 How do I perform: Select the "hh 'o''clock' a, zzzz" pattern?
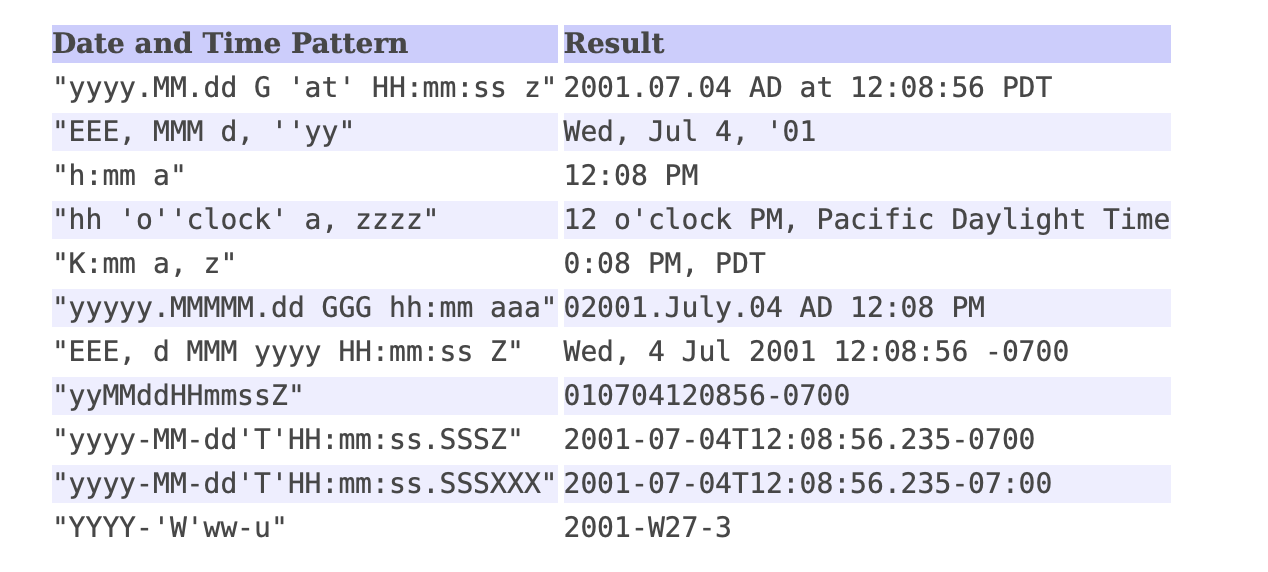(x=245, y=220)
